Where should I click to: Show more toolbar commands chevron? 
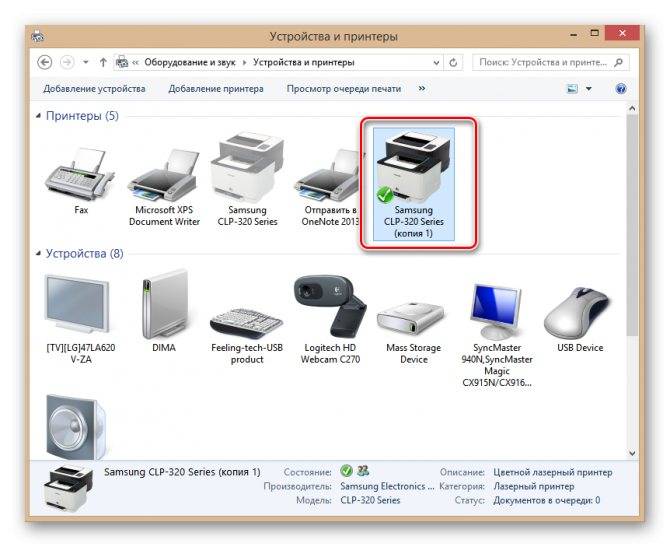(422, 88)
